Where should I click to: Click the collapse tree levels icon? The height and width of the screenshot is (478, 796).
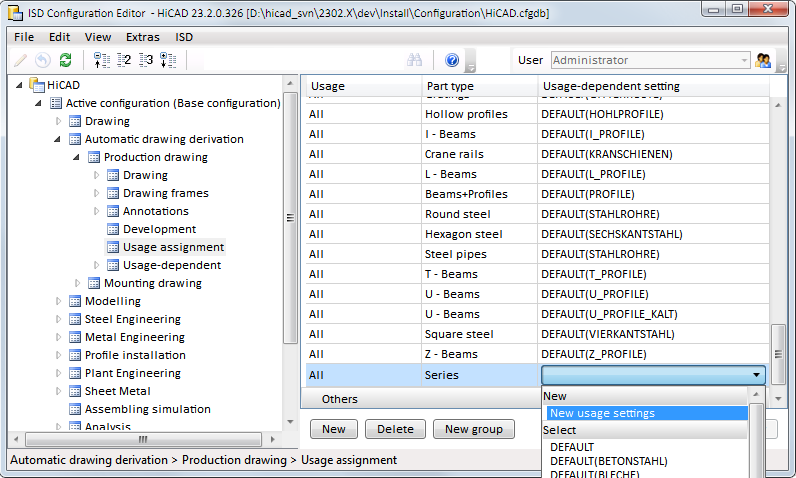tap(102, 60)
